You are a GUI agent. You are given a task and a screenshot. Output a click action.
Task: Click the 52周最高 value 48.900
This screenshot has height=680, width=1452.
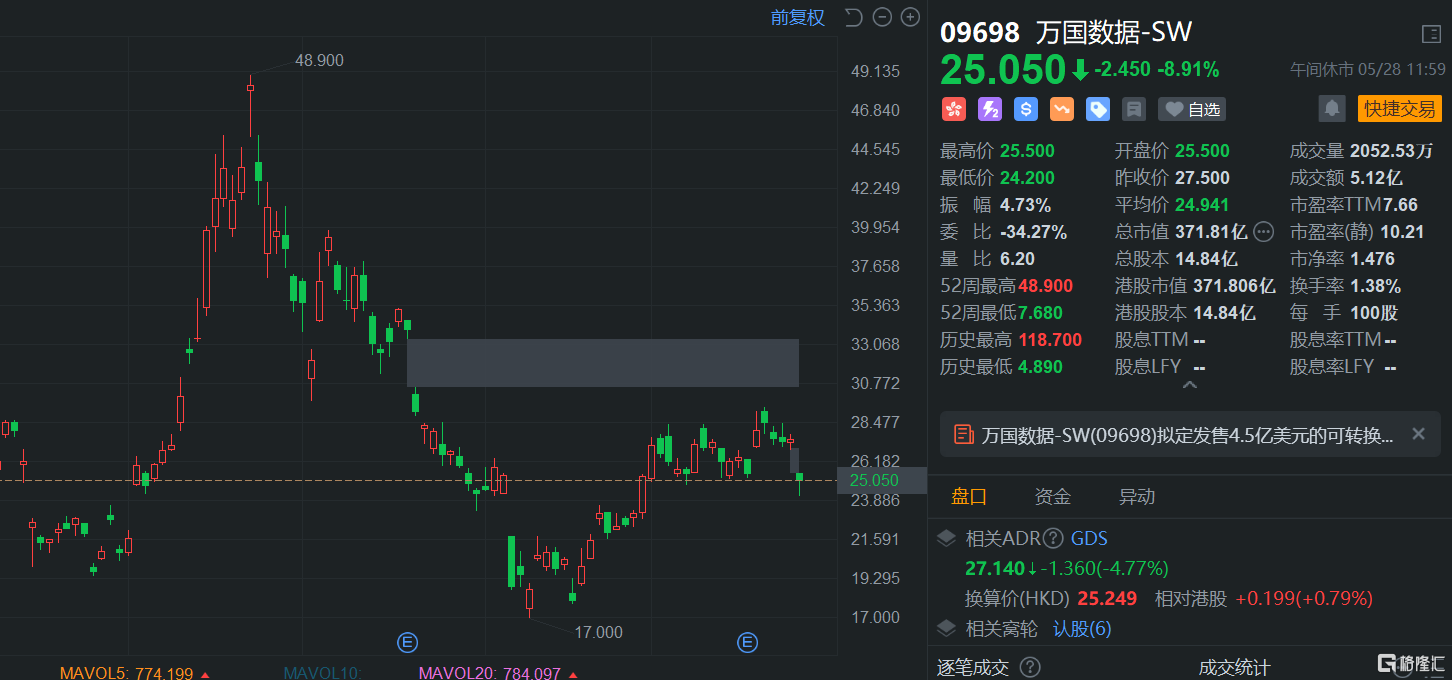click(1045, 286)
